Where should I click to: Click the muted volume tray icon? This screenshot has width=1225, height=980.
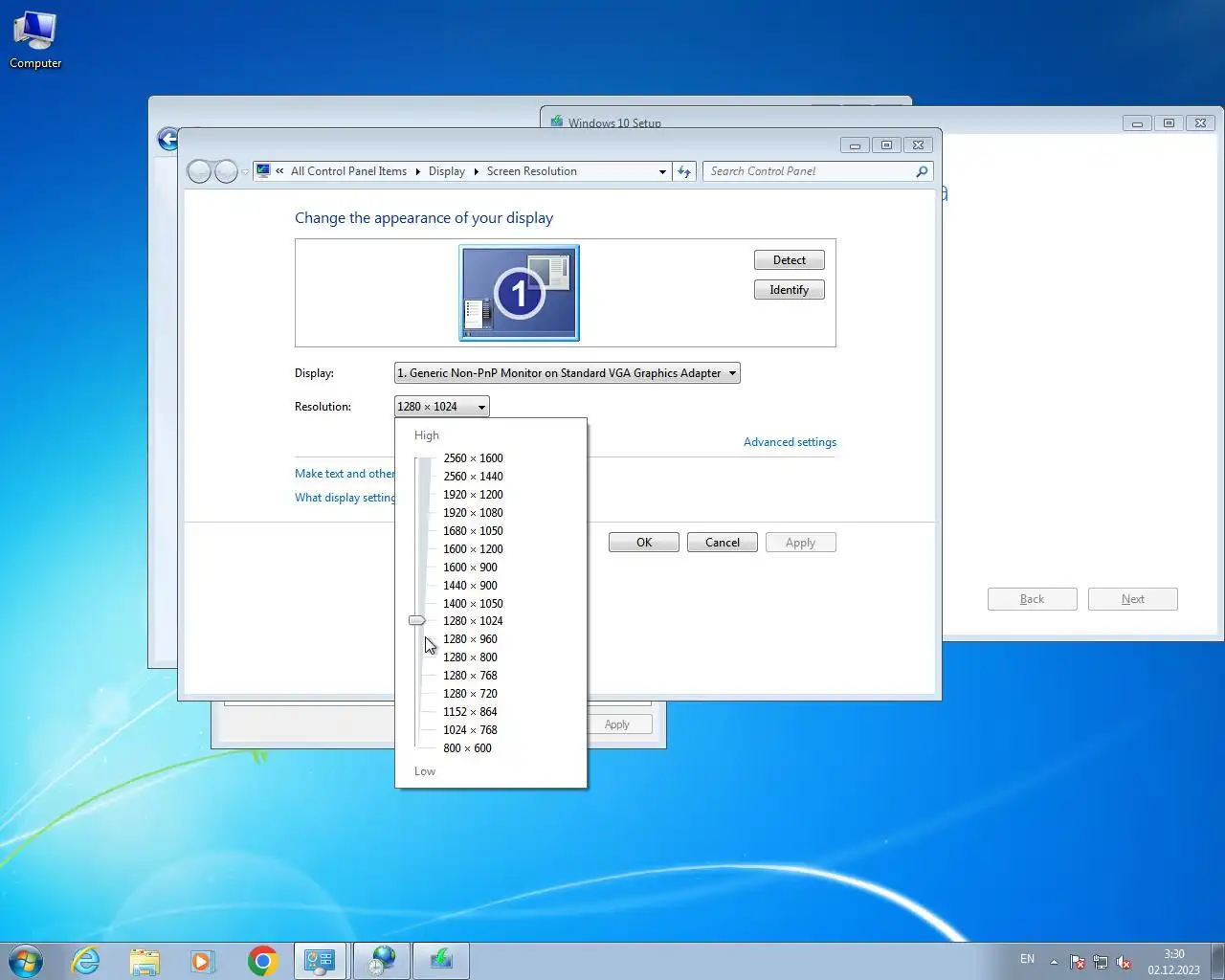point(1124,962)
